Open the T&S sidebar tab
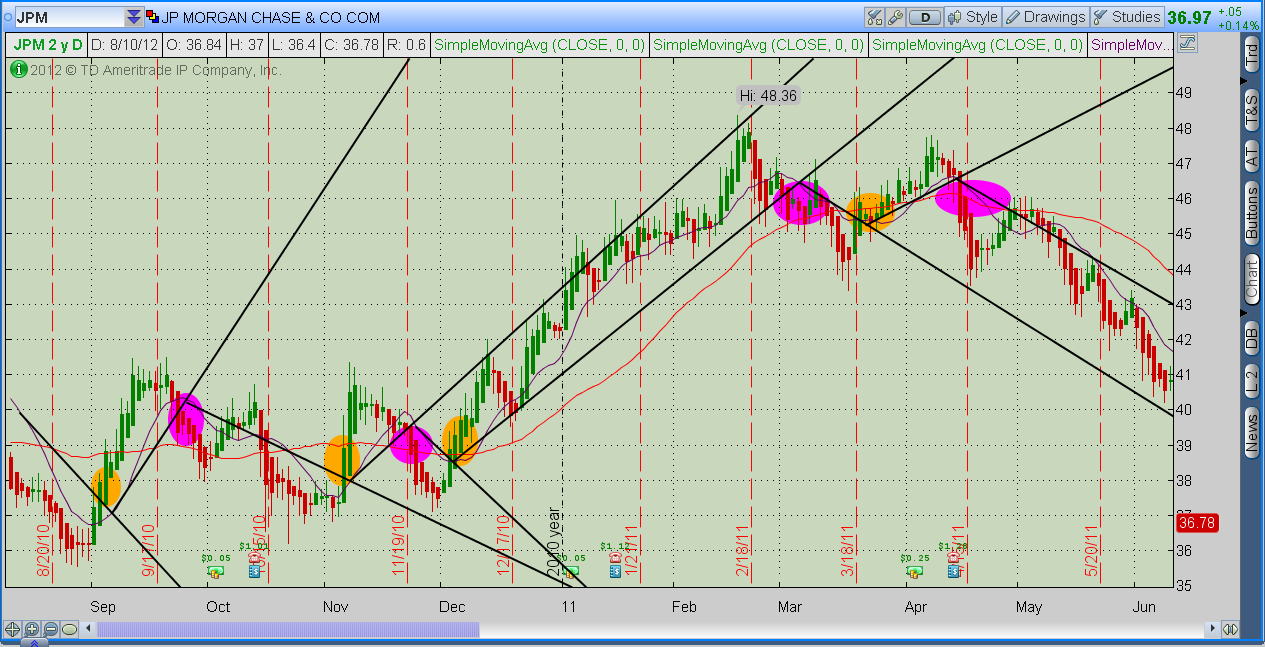The height and width of the screenshot is (647, 1265). click(x=1252, y=108)
